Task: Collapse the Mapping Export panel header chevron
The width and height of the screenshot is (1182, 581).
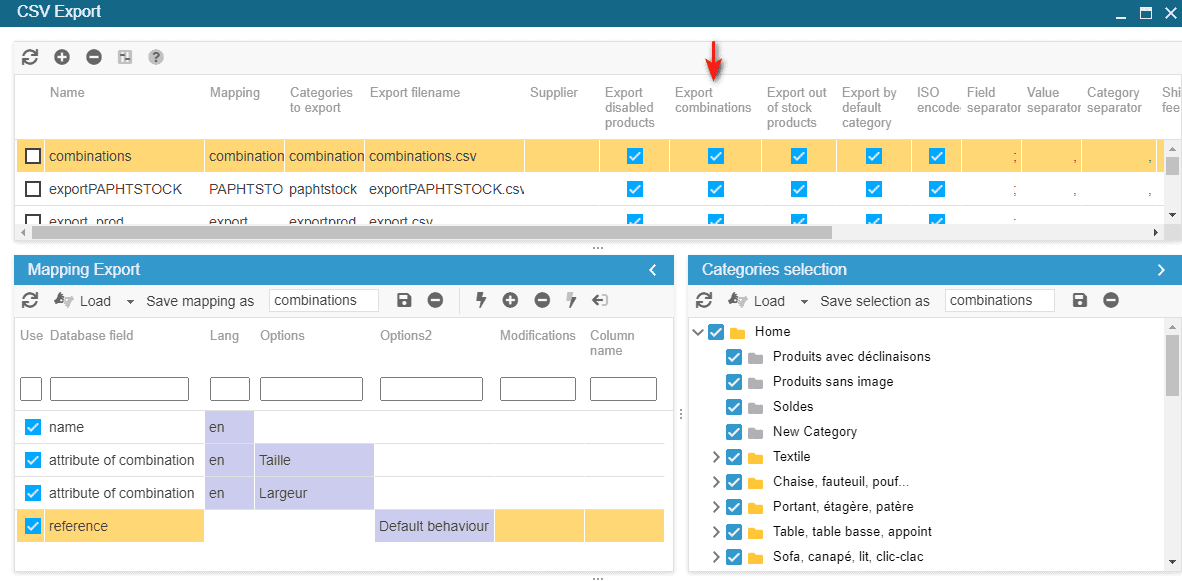Action: [x=653, y=270]
